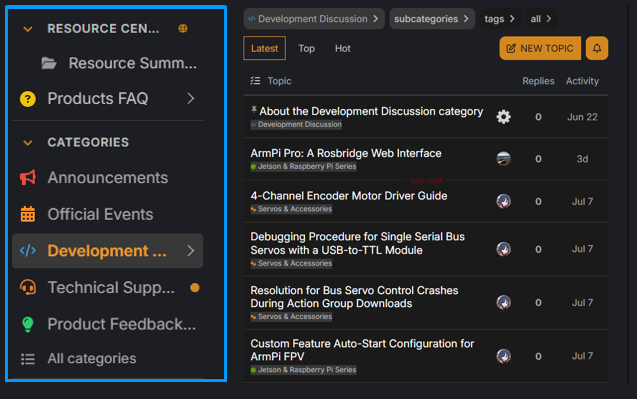Click Technical Support's orange unread dot
The image size is (637, 399).
(x=195, y=288)
